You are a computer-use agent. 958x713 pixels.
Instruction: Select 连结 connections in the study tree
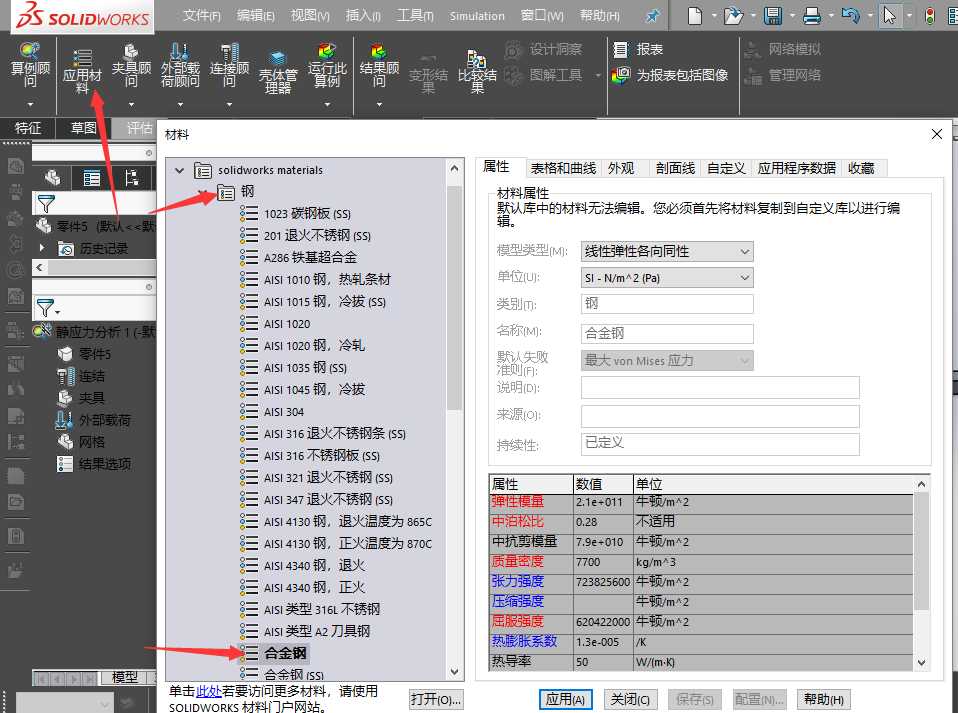(82, 376)
